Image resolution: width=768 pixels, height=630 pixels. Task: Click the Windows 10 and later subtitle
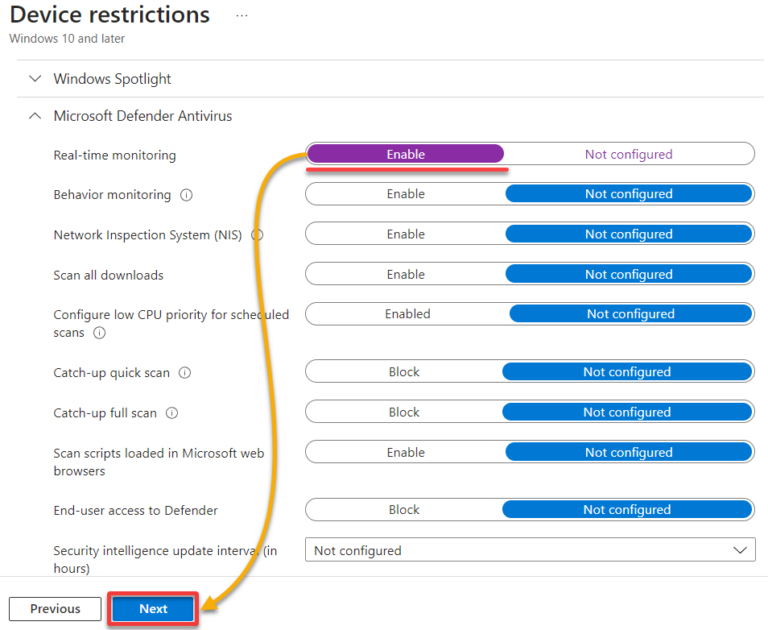[67, 39]
